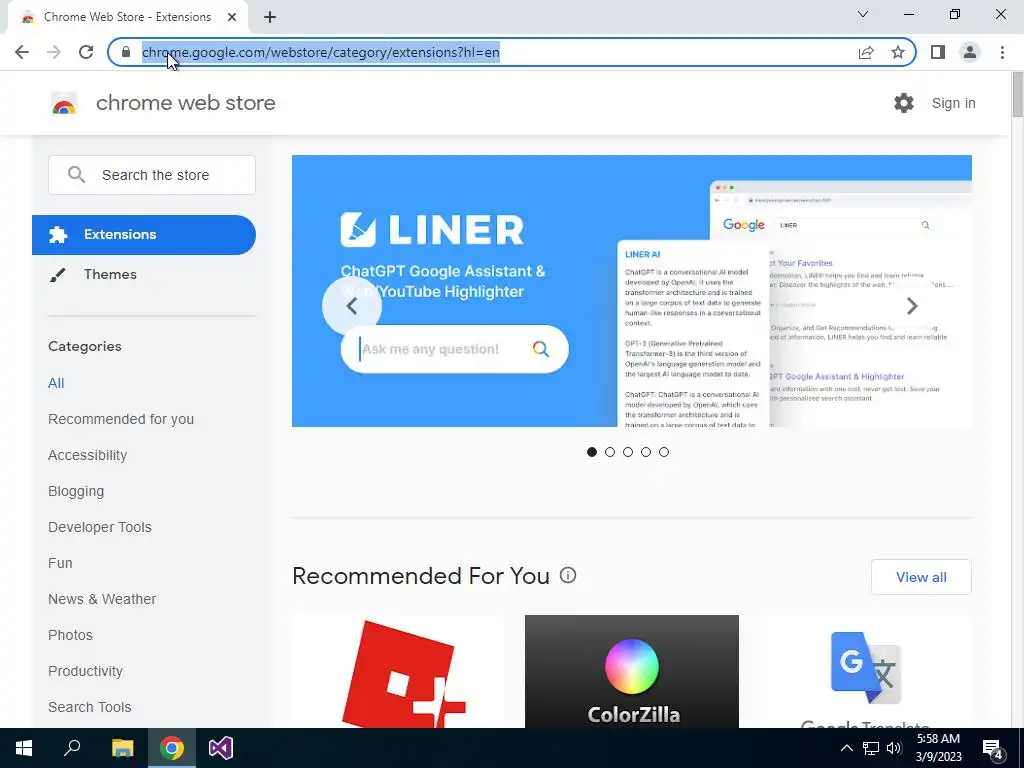Image resolution: width=1024 pixels, height=768 pixels.
Task: Show info about Recommended For You
Action: 568,575
